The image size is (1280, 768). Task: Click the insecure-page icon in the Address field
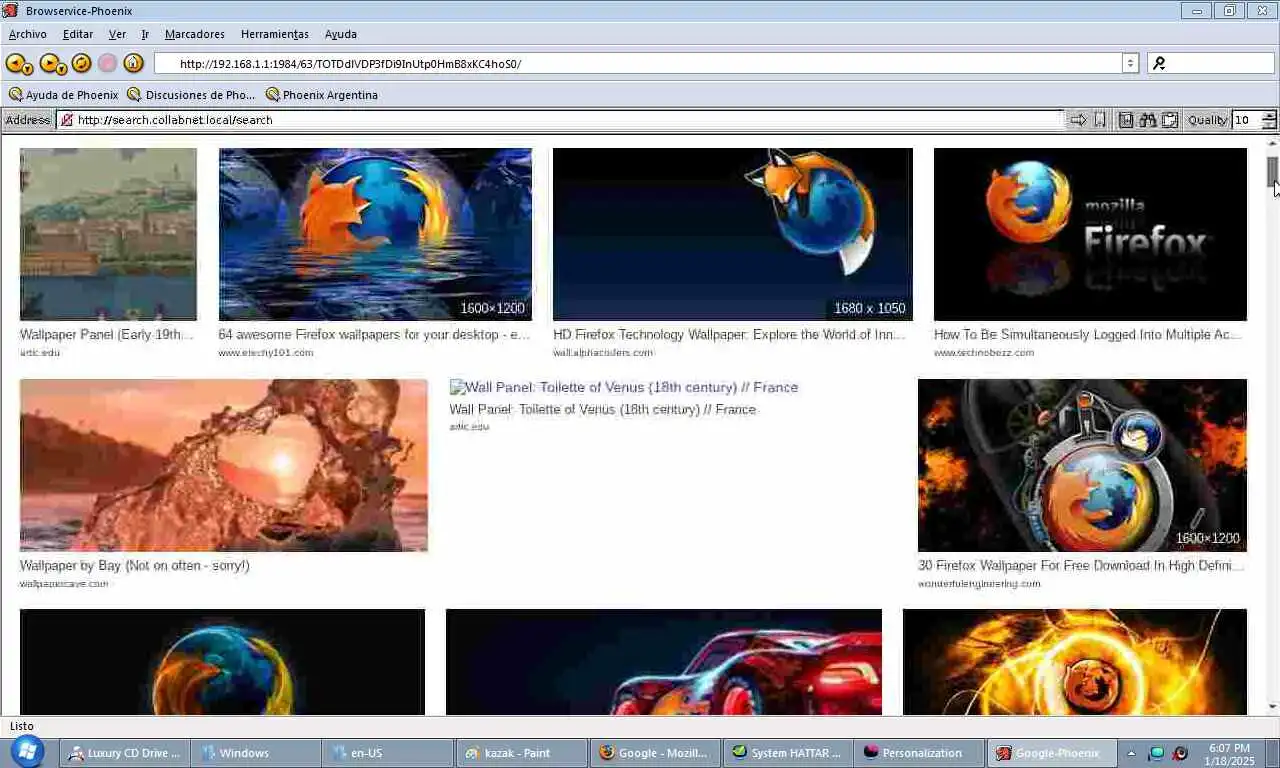pyautogui.click(x=66, y=120)
